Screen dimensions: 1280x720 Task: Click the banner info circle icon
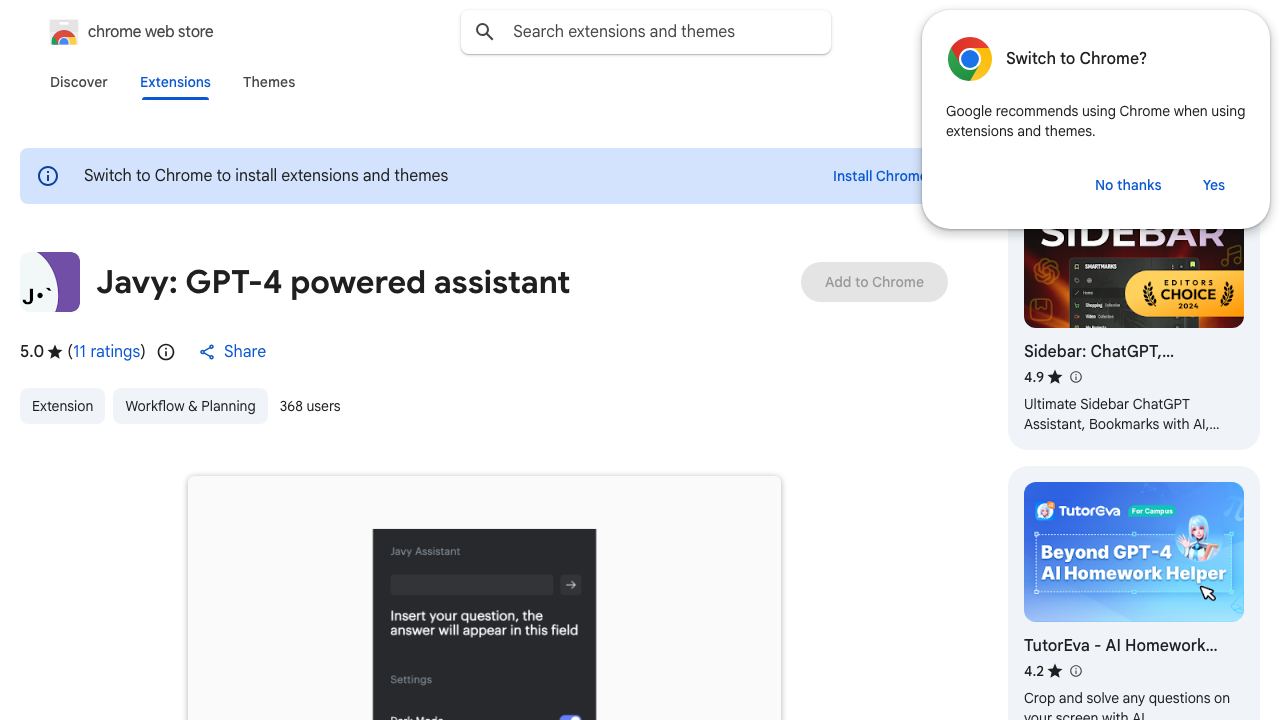[x=48, y=176]
